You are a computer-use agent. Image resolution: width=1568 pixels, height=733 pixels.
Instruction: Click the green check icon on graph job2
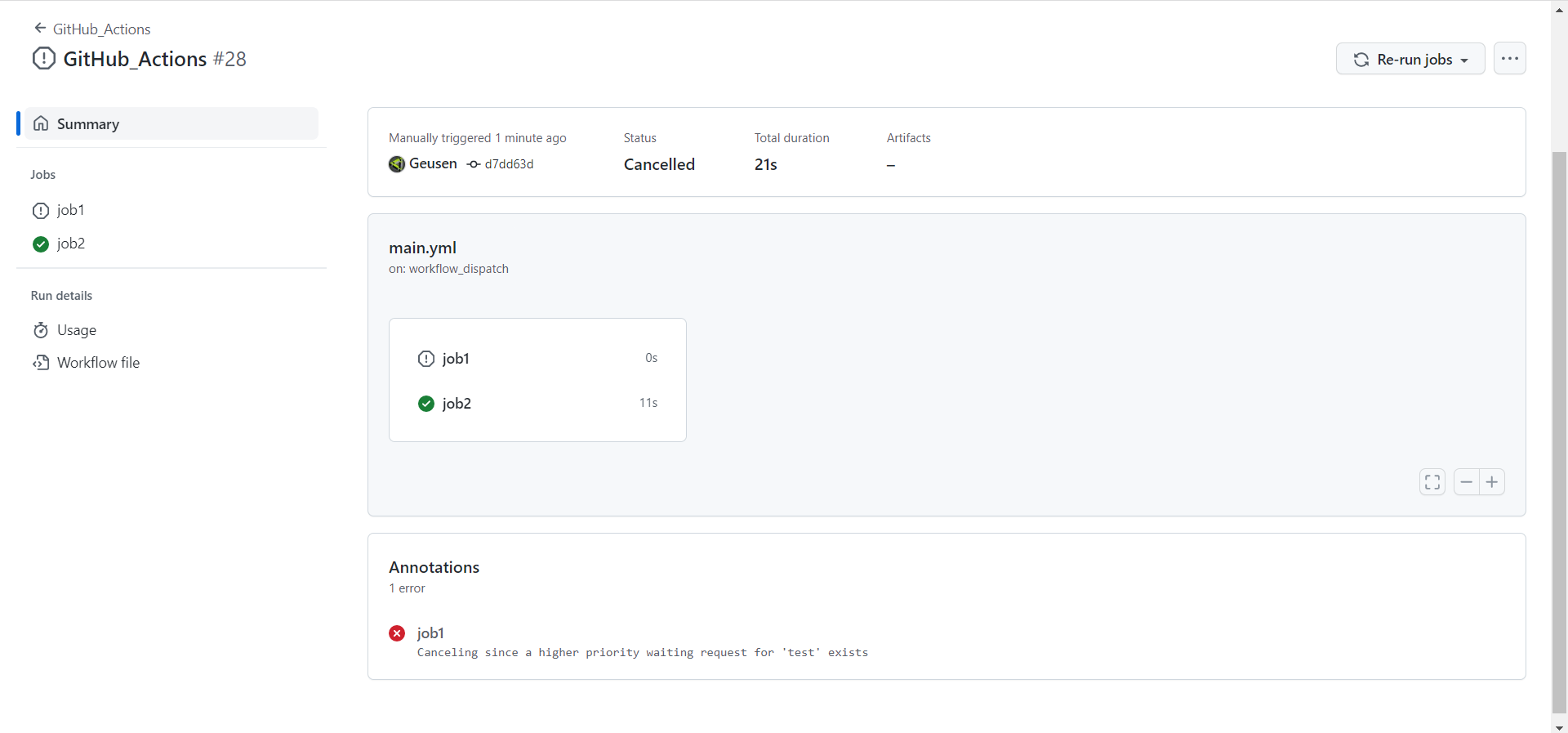point(426,404)
